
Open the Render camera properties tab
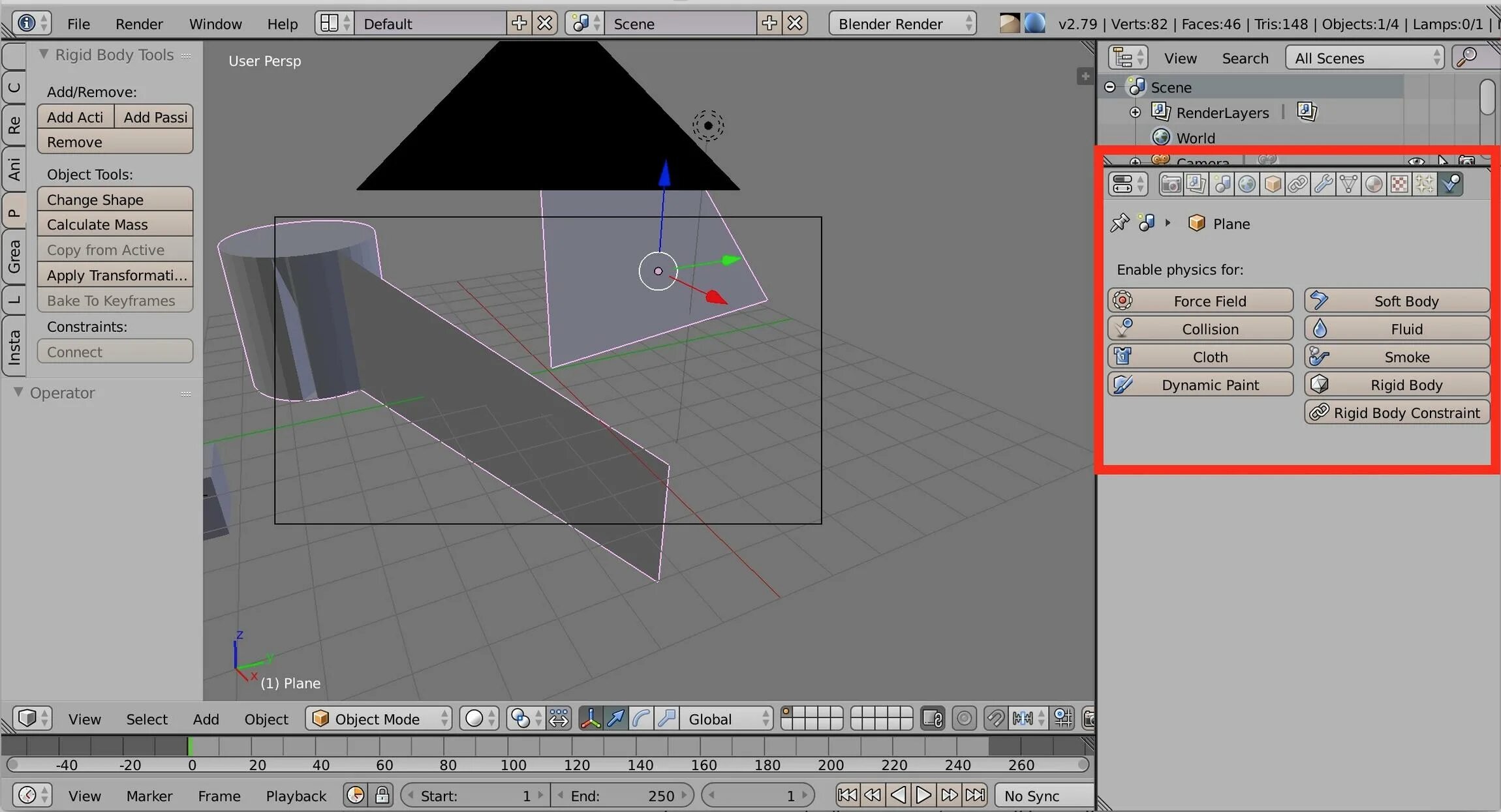(x=1171, y=185)
